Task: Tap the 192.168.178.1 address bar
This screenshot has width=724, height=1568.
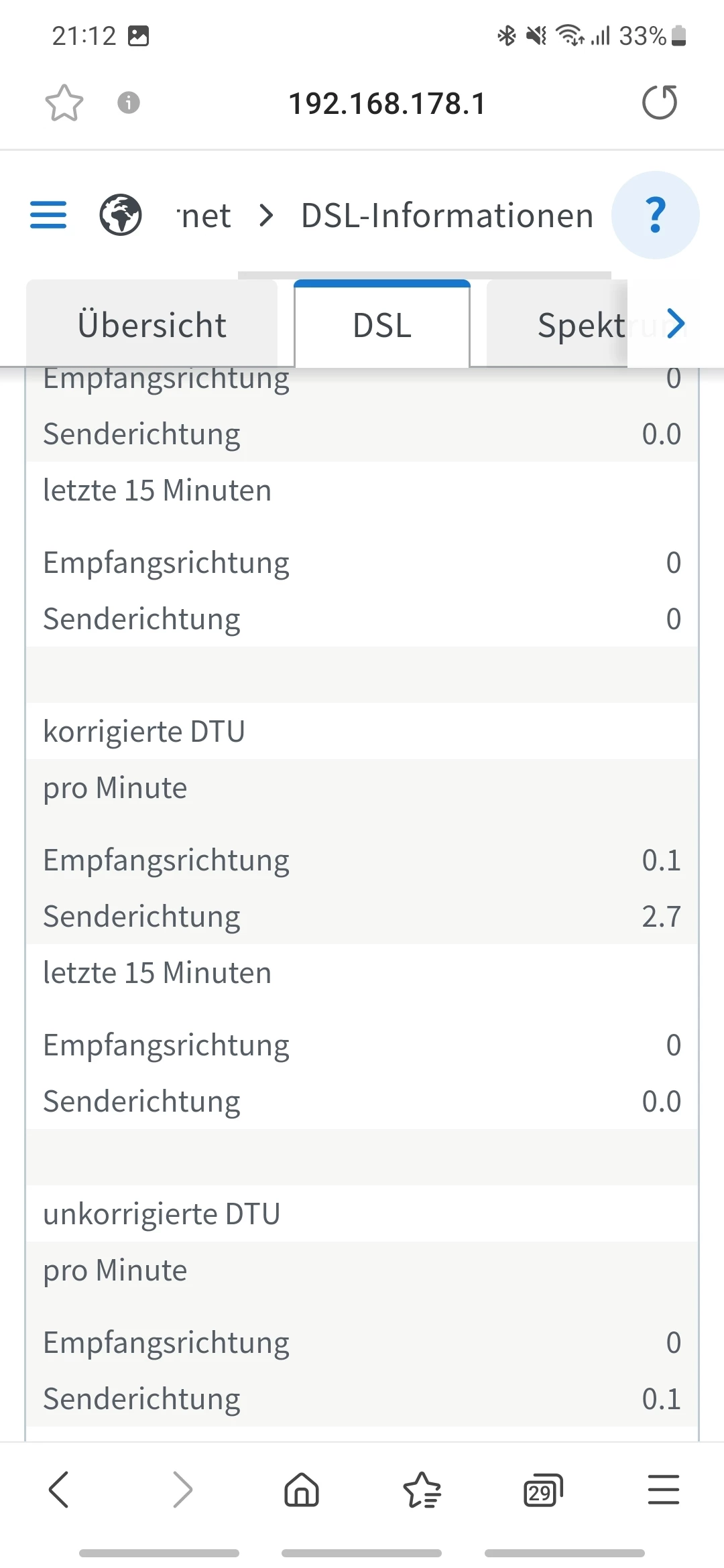Action: (387, 103)
